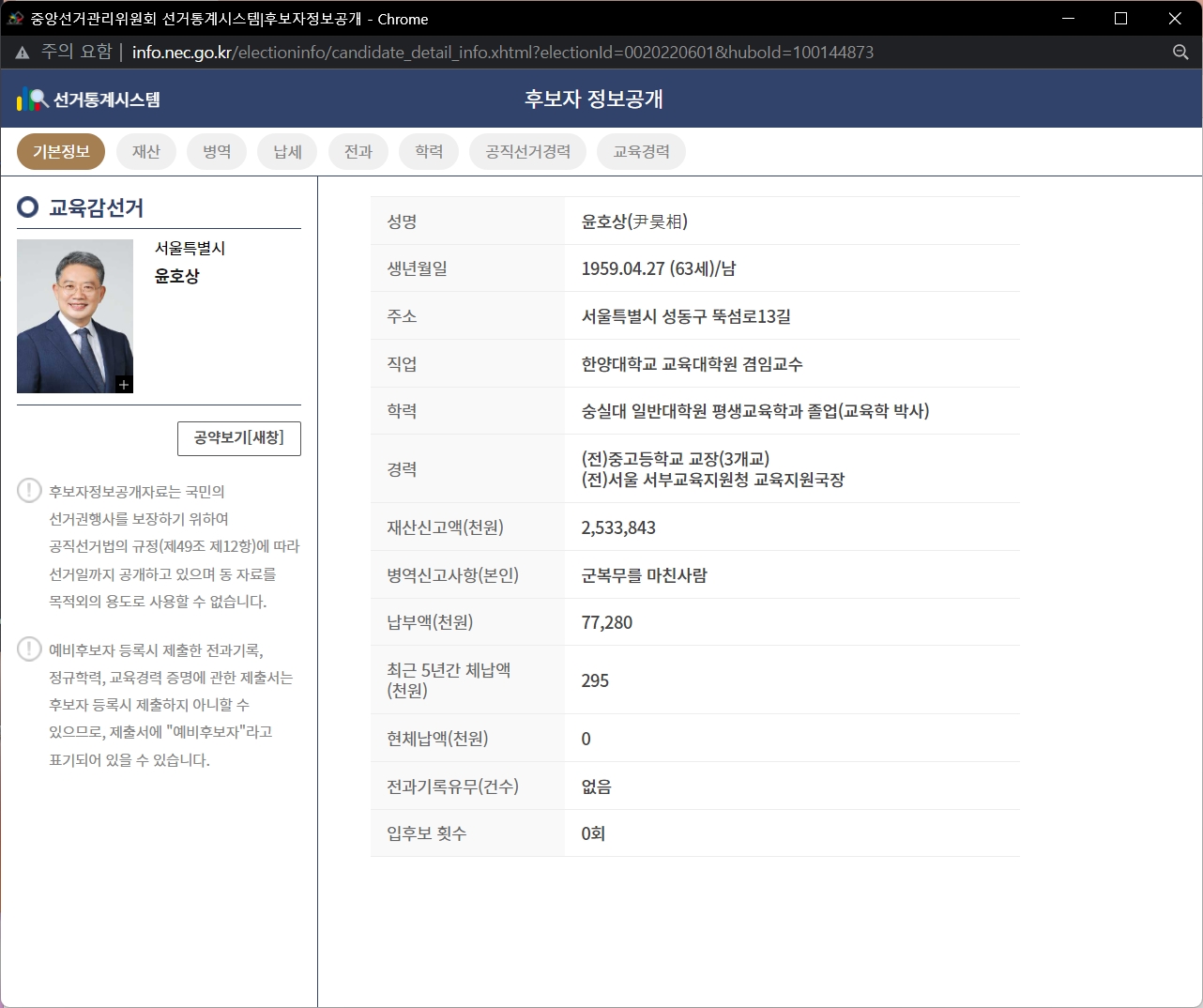Click the 입후보 횟수 row label
This screenshot has width=1203, height=1008.
click(x=426, y=833)
